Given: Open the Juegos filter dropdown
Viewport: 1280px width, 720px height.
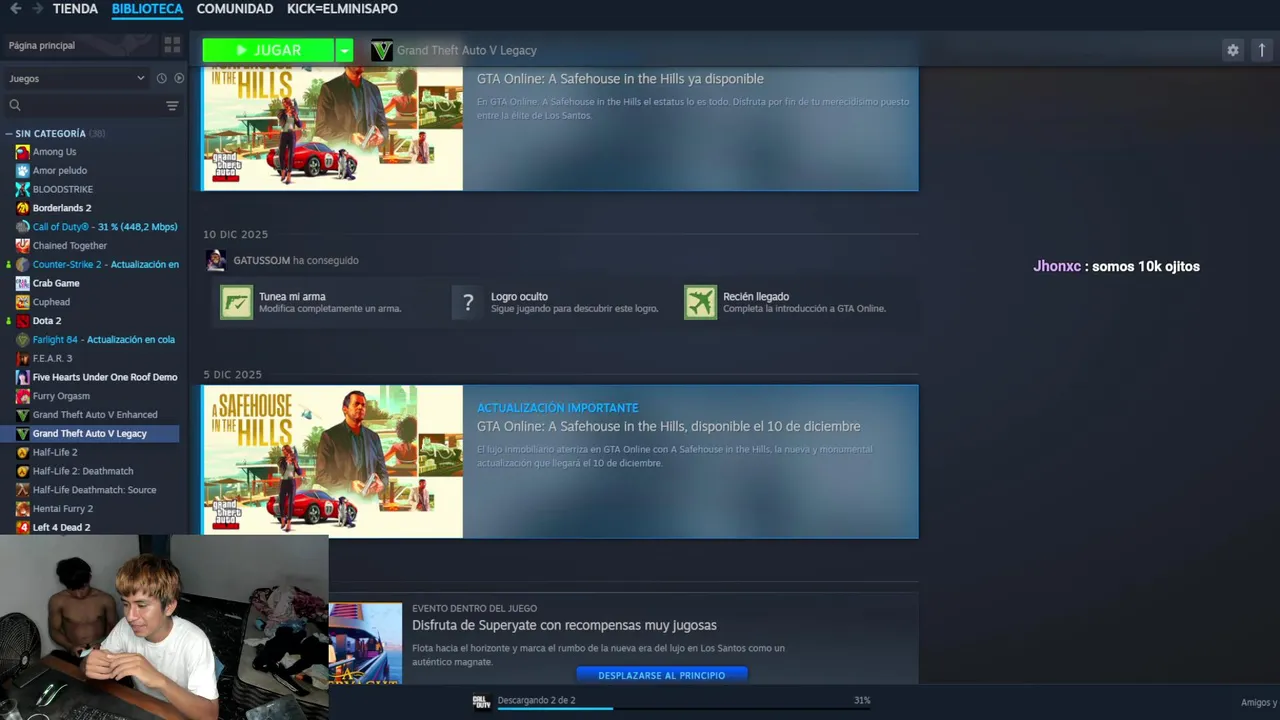Looking at the screenshot, I should (75, 78).
